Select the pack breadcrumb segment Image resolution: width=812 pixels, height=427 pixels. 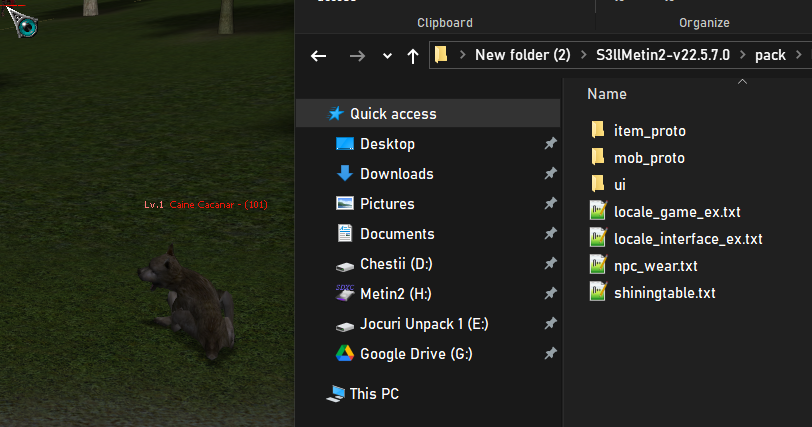[x=770, y=55]
